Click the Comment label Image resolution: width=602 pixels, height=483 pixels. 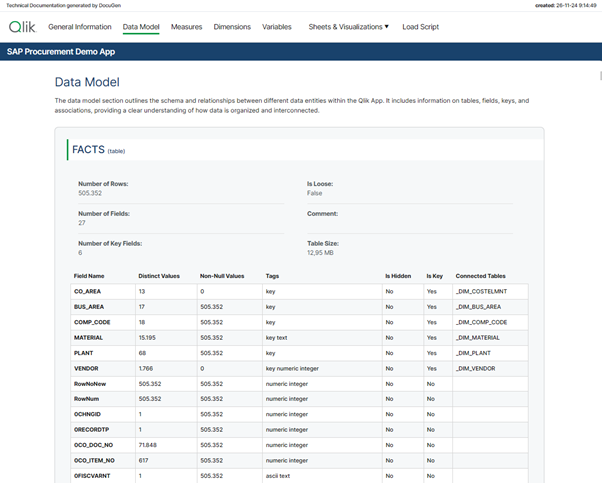[x=322, y=213]
